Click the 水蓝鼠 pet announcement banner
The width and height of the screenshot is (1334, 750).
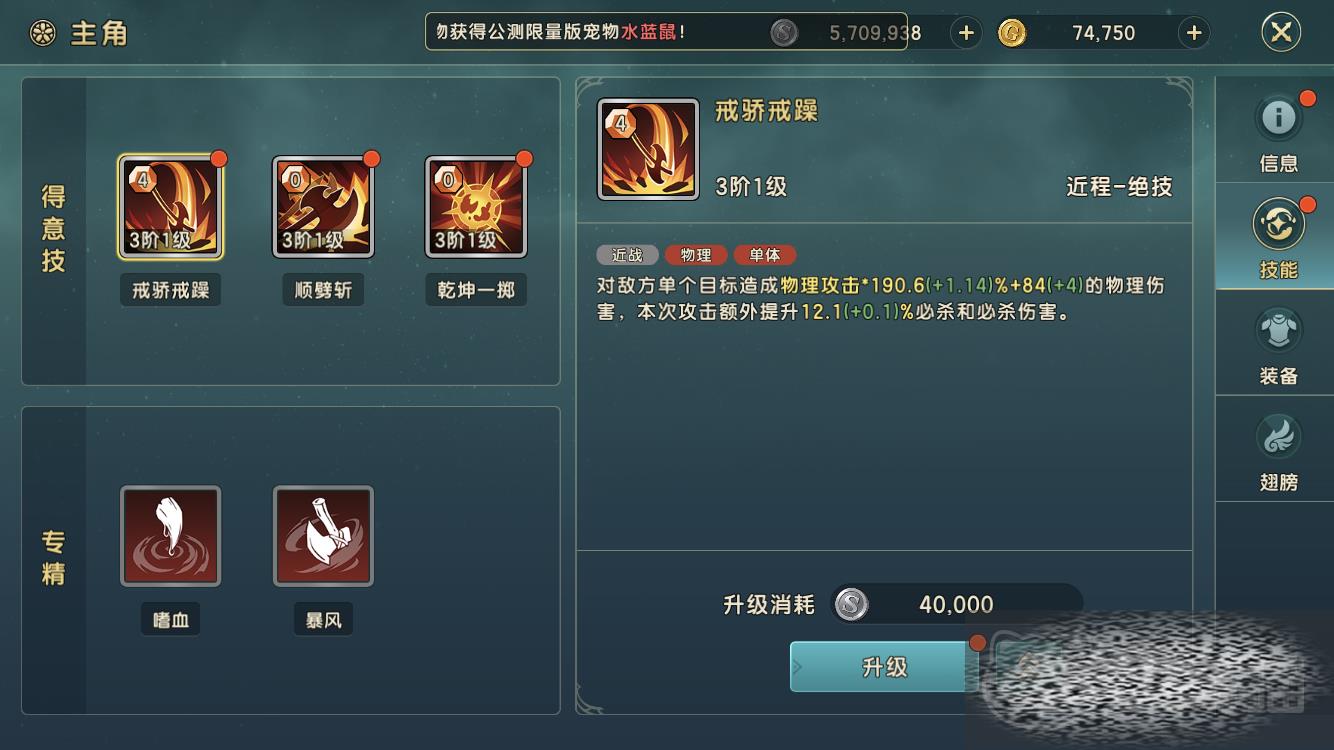click(667, 32)
